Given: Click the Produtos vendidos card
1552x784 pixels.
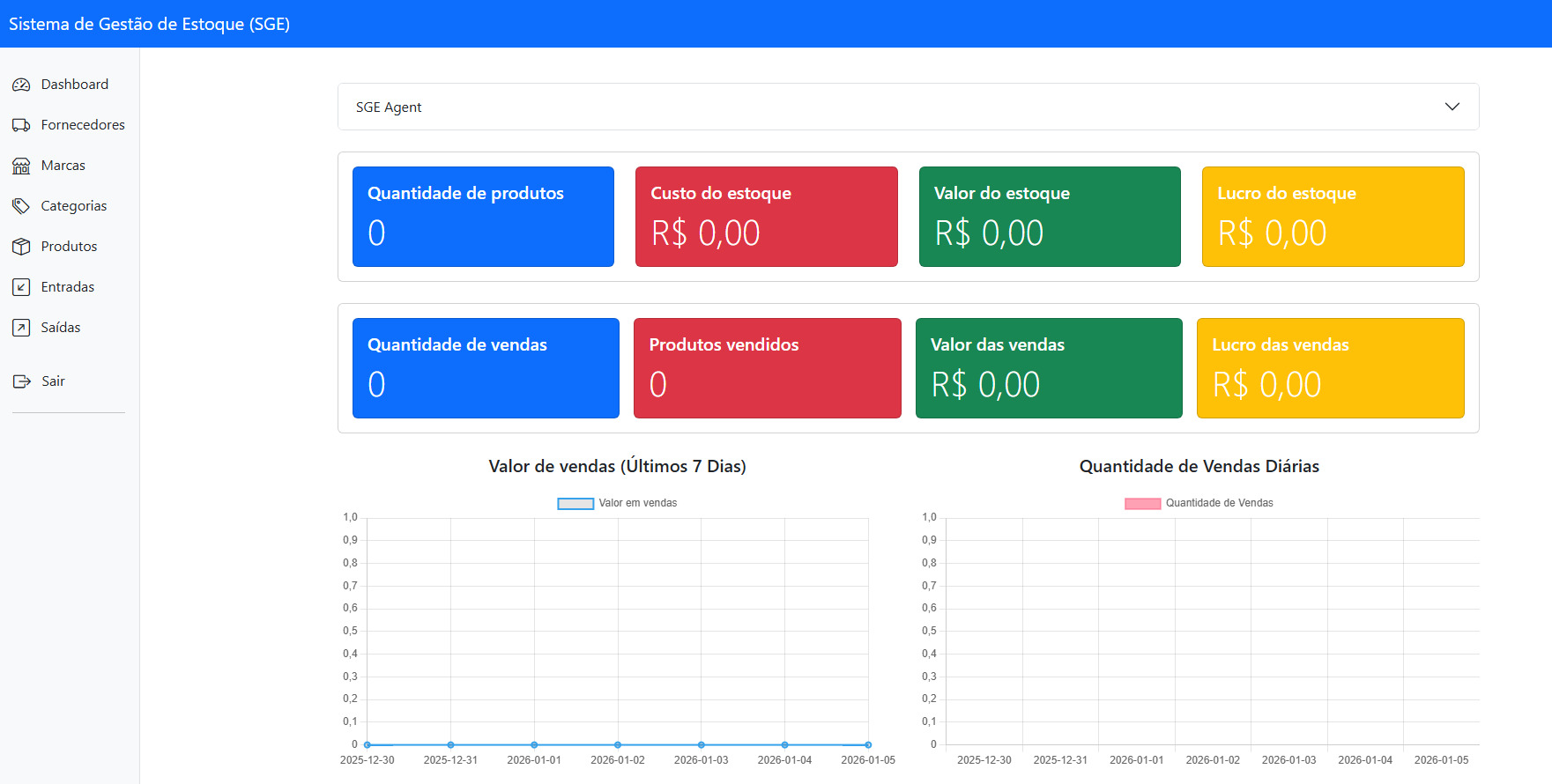Looking at the screenshot, I should [768, 368].
